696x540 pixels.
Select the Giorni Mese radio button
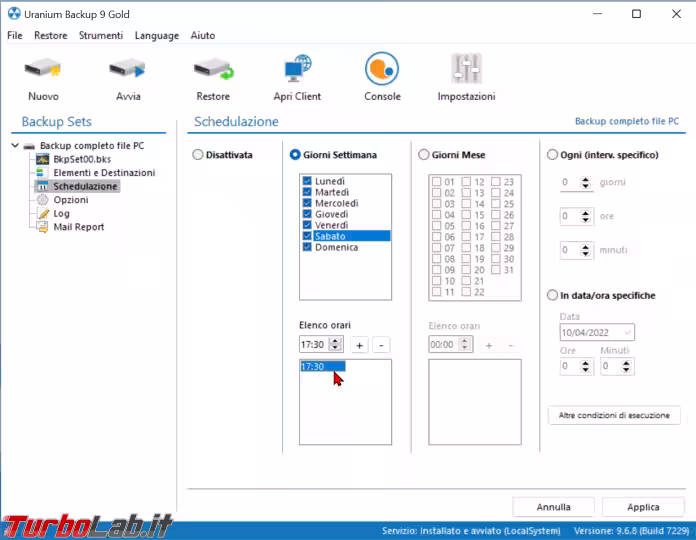point(423,154)
